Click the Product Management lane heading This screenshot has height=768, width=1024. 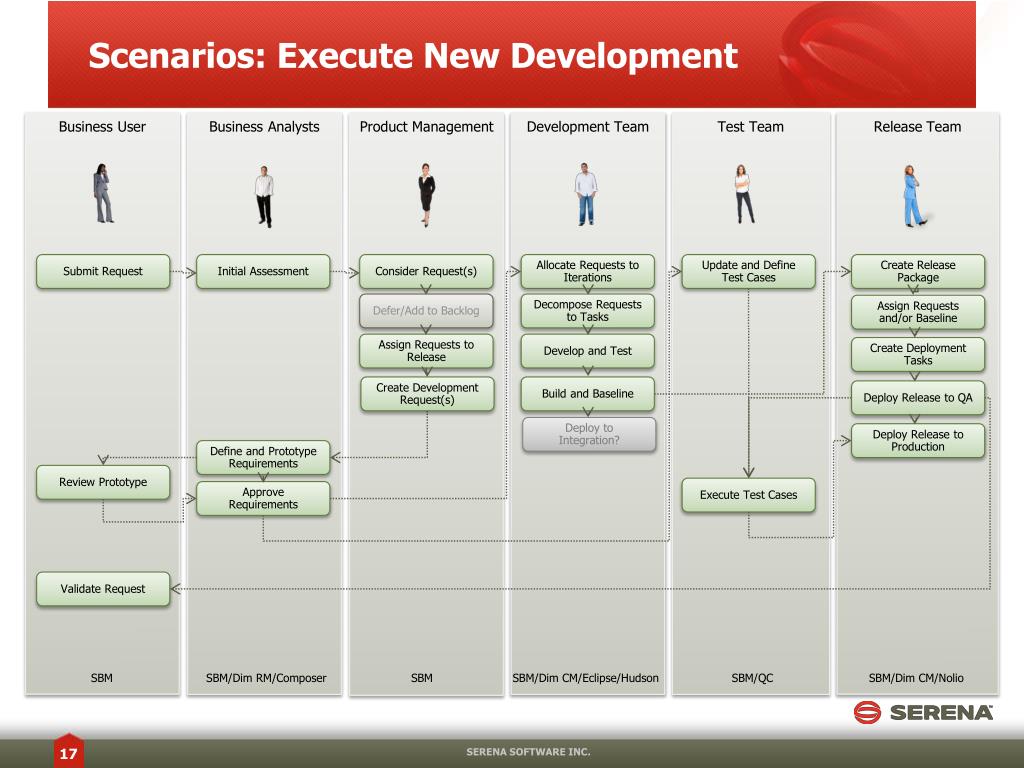pyautogui.click(x=426, y=127)
